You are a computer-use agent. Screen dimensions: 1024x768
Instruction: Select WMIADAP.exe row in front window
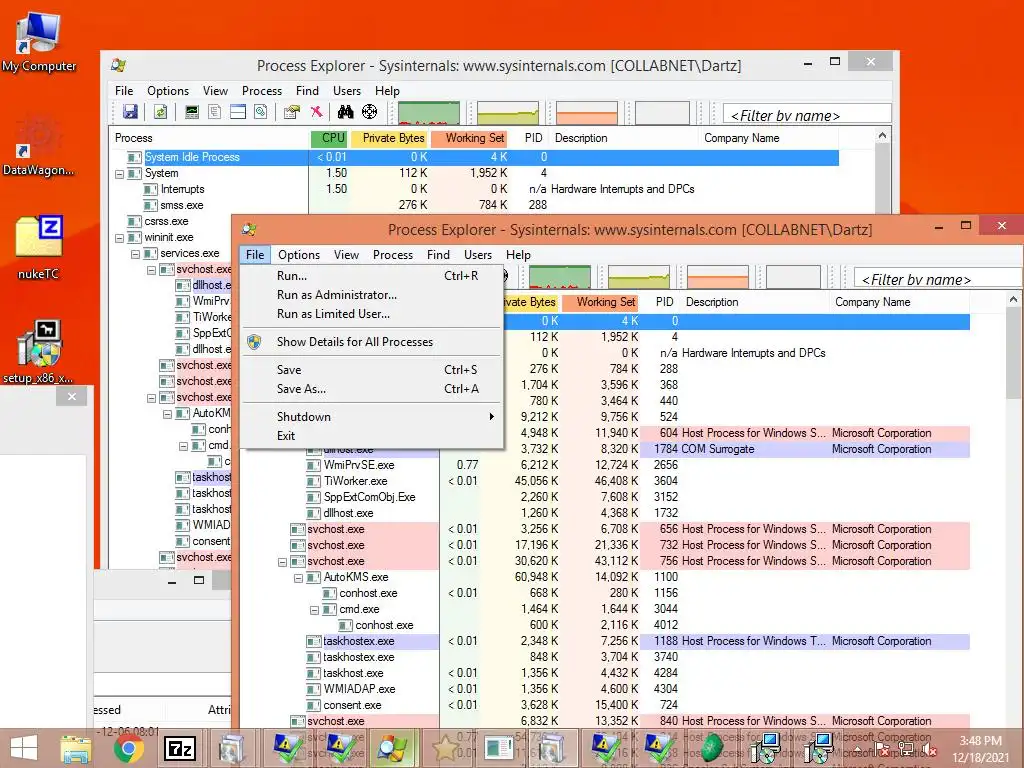(x=637, y=689)
